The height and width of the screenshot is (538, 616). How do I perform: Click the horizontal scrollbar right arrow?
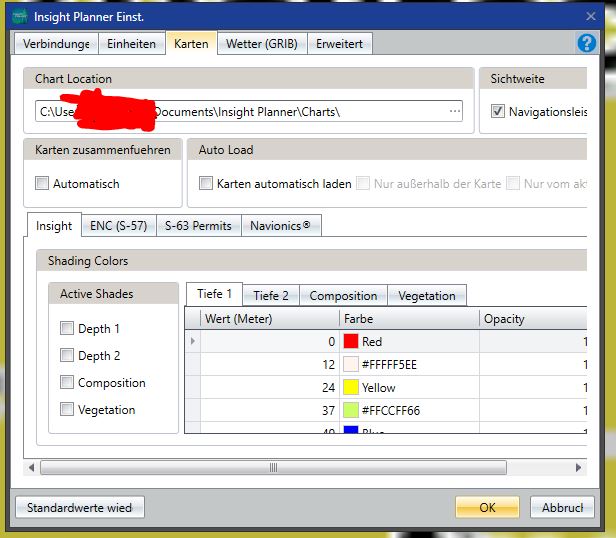point(578,468)
